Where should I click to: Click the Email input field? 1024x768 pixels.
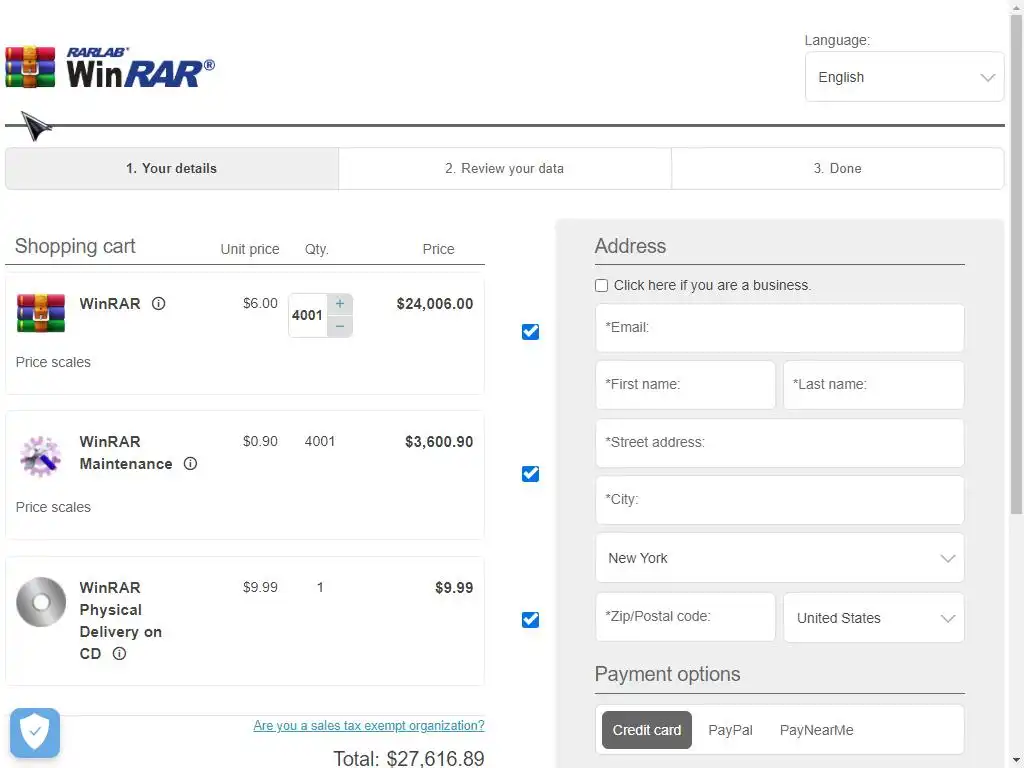click(780, 328)
